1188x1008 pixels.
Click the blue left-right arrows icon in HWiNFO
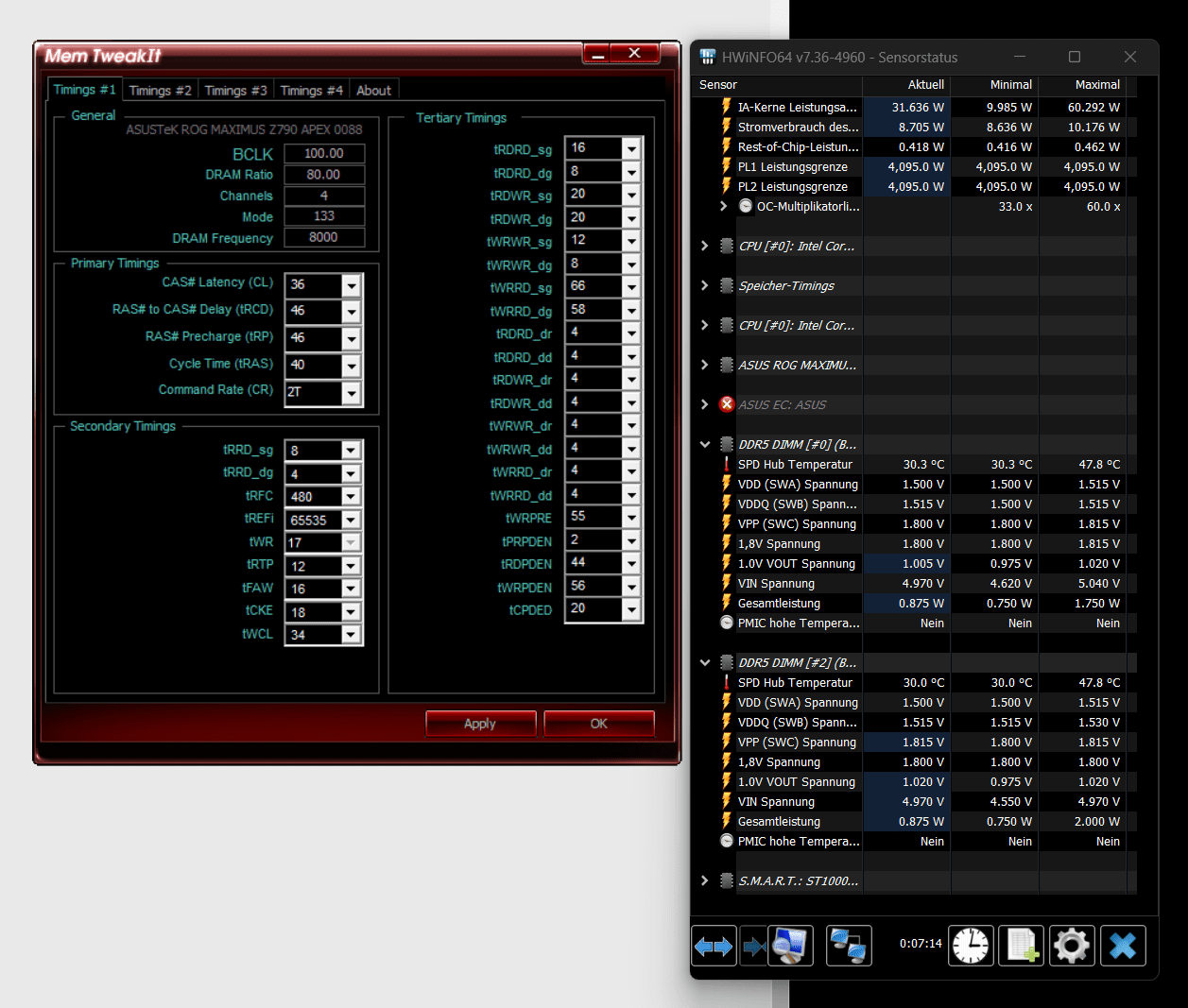(714, 946)
